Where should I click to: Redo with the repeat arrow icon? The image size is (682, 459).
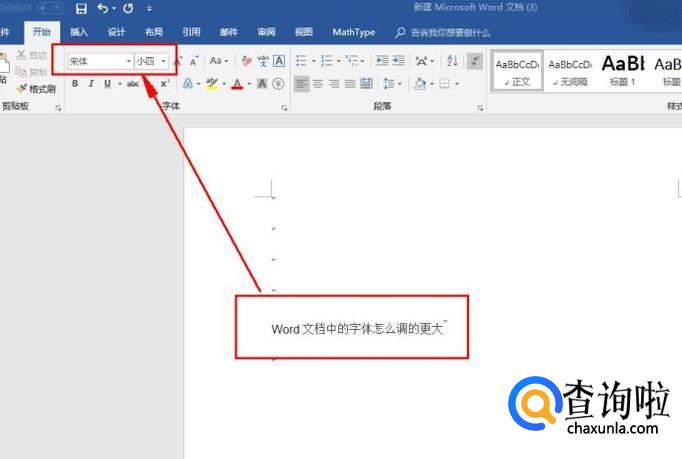pos(128,8)
